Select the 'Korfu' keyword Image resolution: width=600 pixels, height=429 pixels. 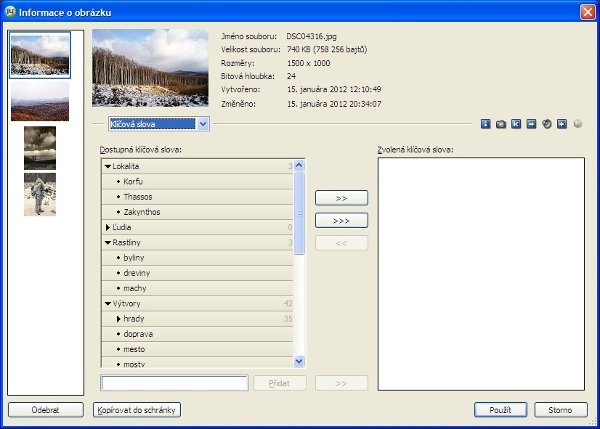134,181
